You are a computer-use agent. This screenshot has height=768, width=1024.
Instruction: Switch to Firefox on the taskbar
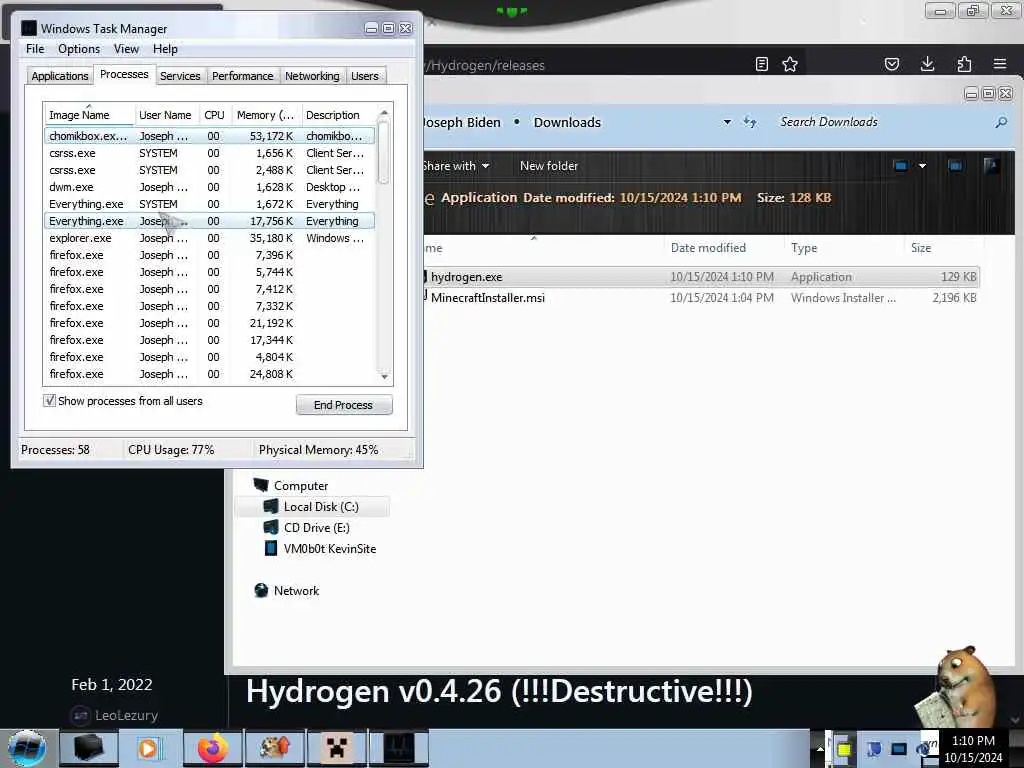click(x=212, y=748)
